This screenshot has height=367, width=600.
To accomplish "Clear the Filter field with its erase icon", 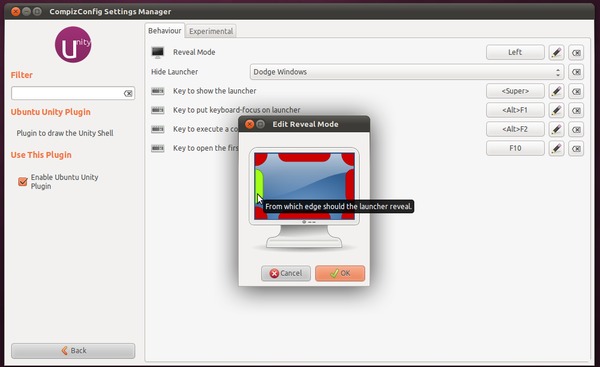I will (x=128, y=93).
